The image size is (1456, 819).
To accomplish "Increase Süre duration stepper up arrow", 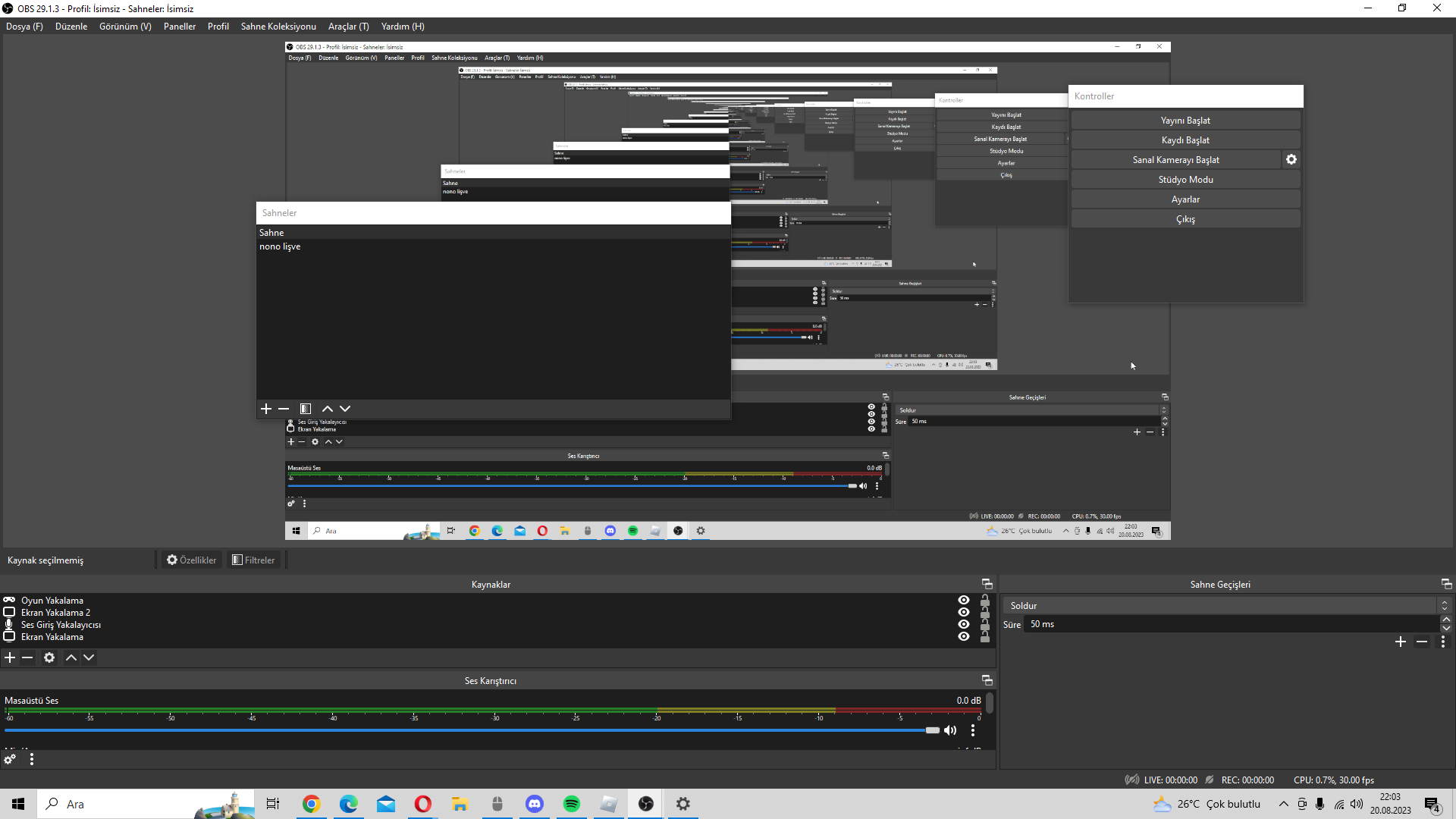I will coord(1446,620).
